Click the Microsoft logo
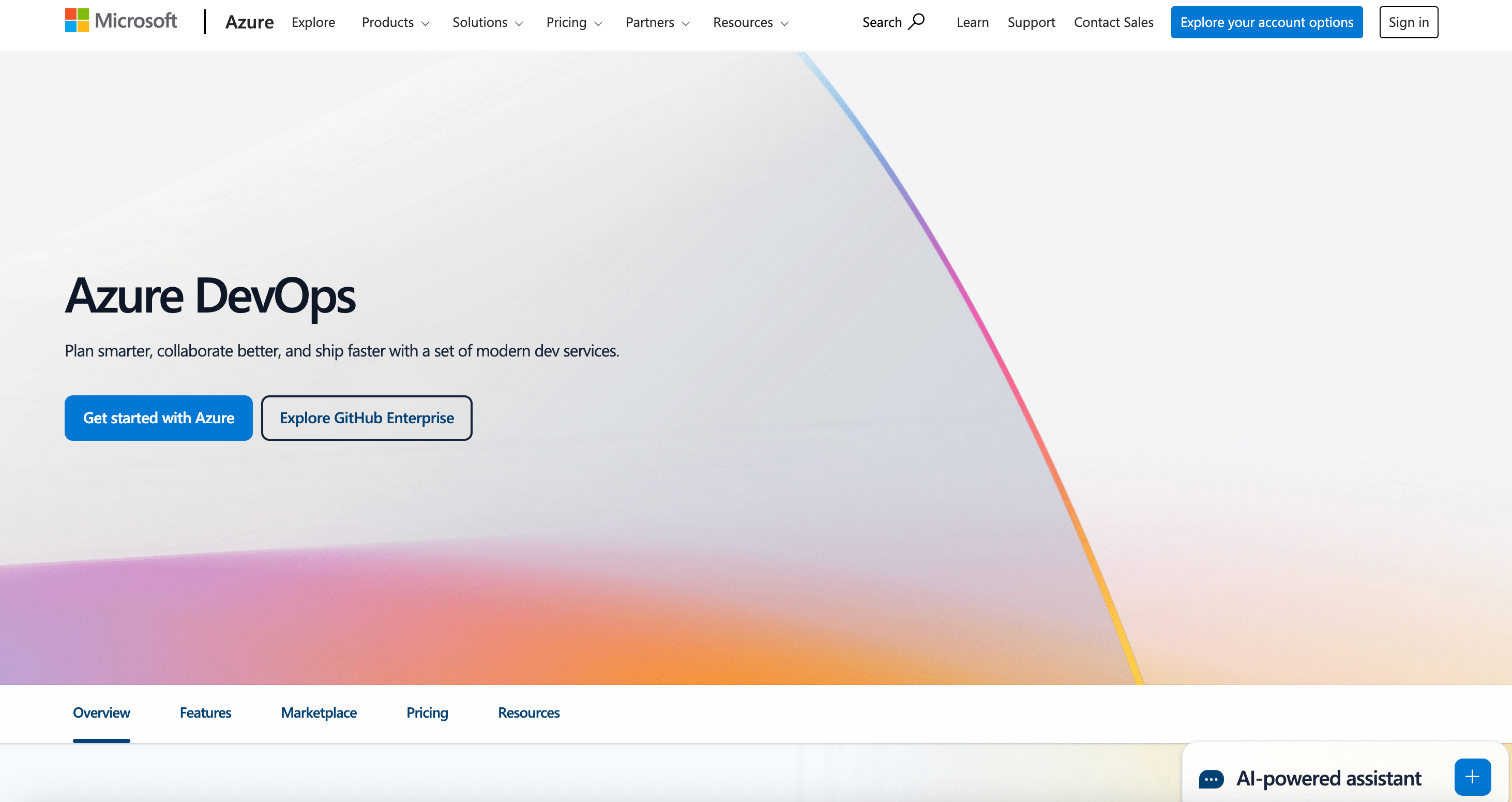 coord(121,21)
